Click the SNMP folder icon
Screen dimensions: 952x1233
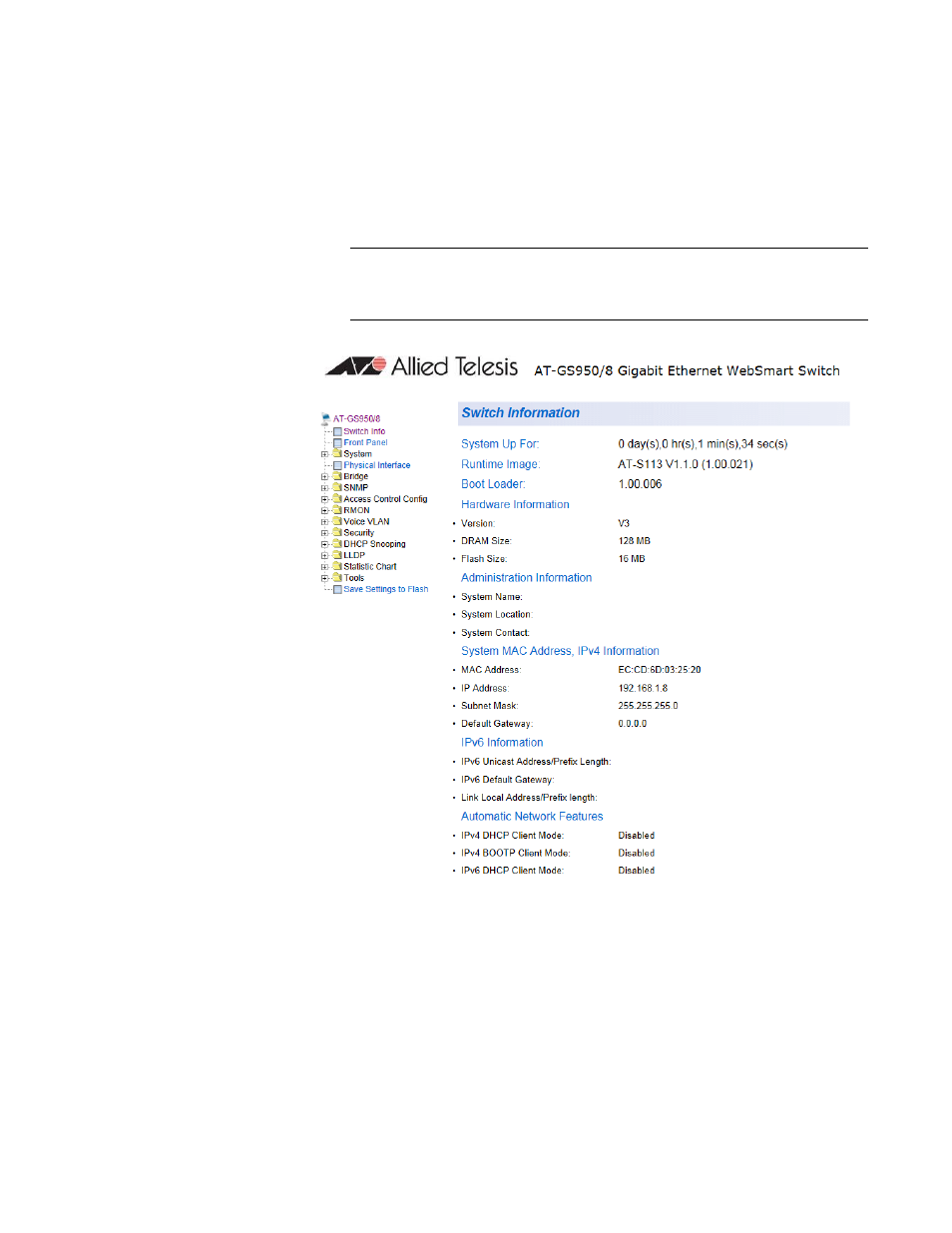coord(337,487)
